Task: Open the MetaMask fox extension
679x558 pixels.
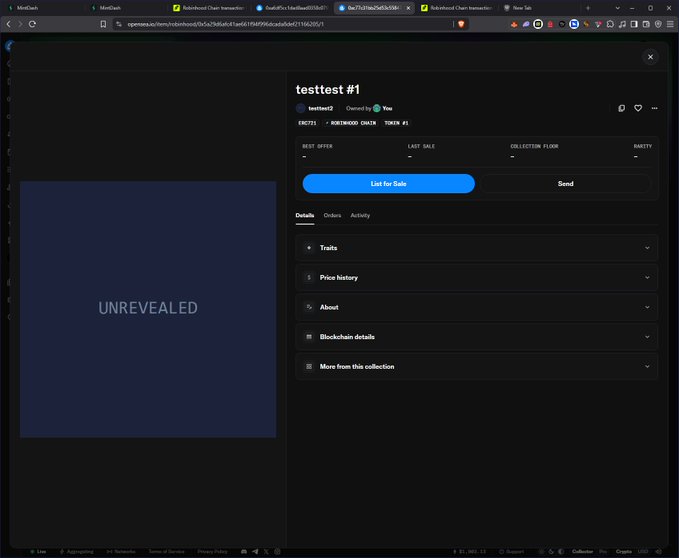Action: click(514, 24)
